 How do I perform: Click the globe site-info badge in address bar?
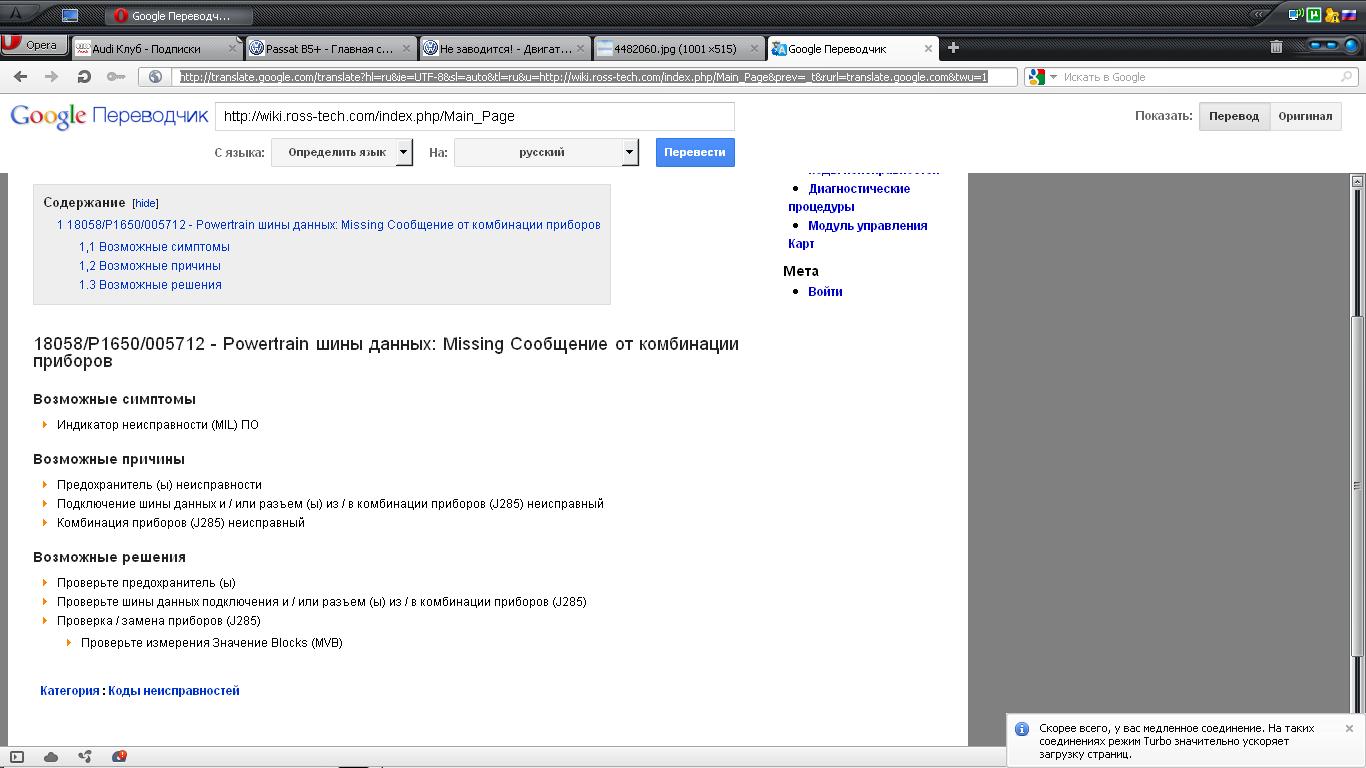click(155, 77)
